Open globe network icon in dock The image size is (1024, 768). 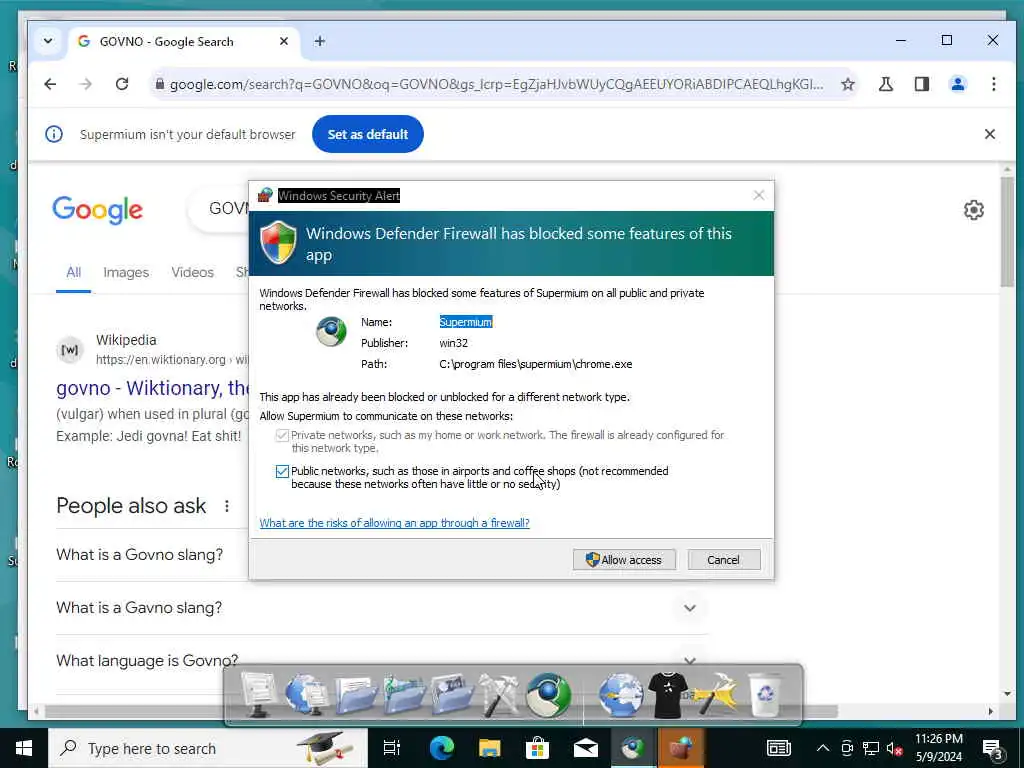[620, 695]
